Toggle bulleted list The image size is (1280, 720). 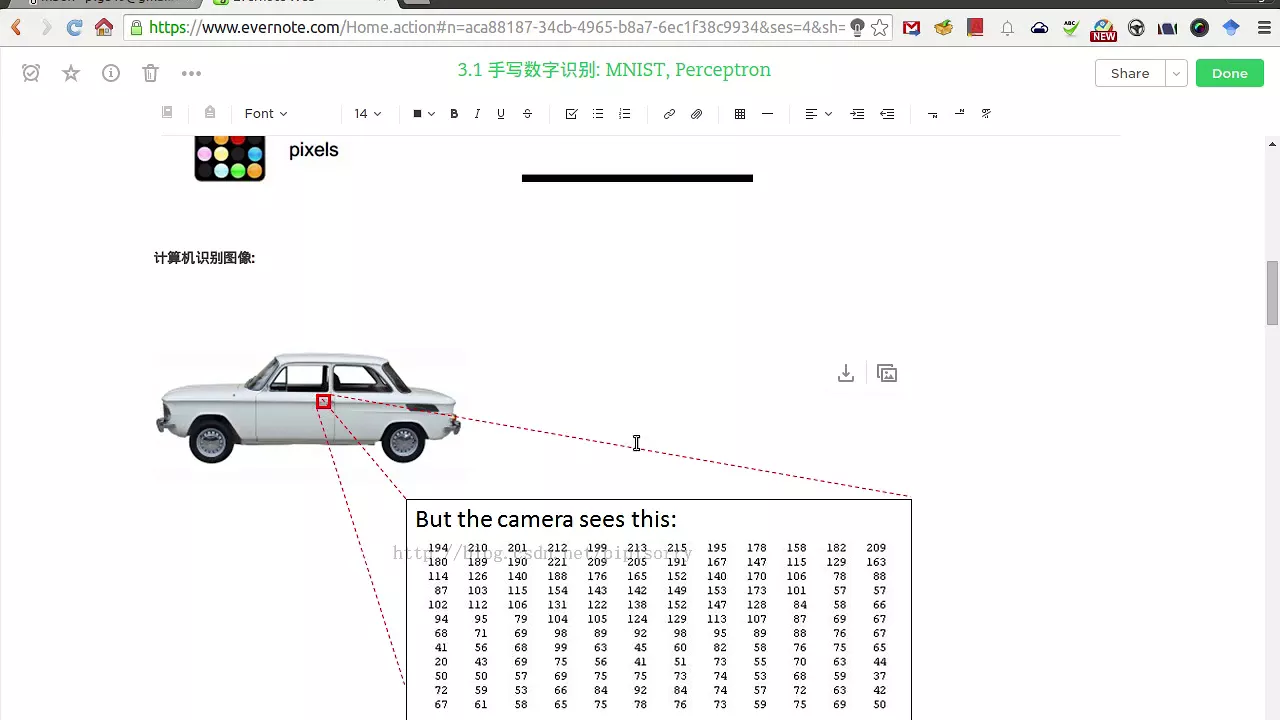coord(598,114)
